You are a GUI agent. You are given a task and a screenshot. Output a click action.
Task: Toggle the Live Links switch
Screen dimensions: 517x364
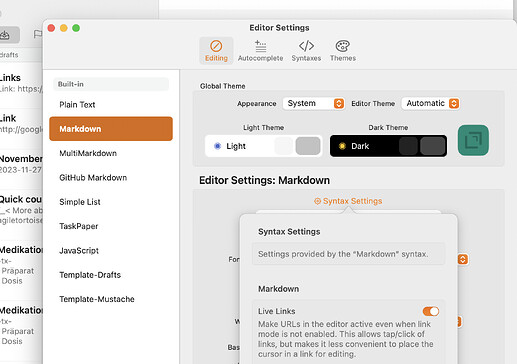pos(431,311)
